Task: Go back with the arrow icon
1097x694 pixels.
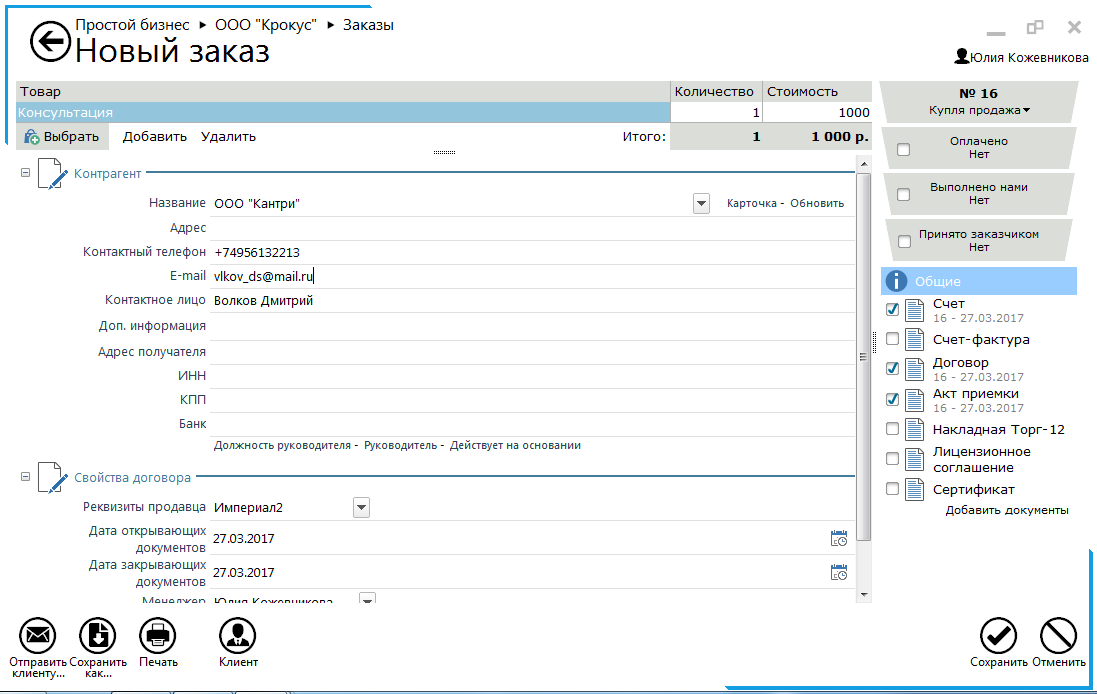Action: point(50,42)
